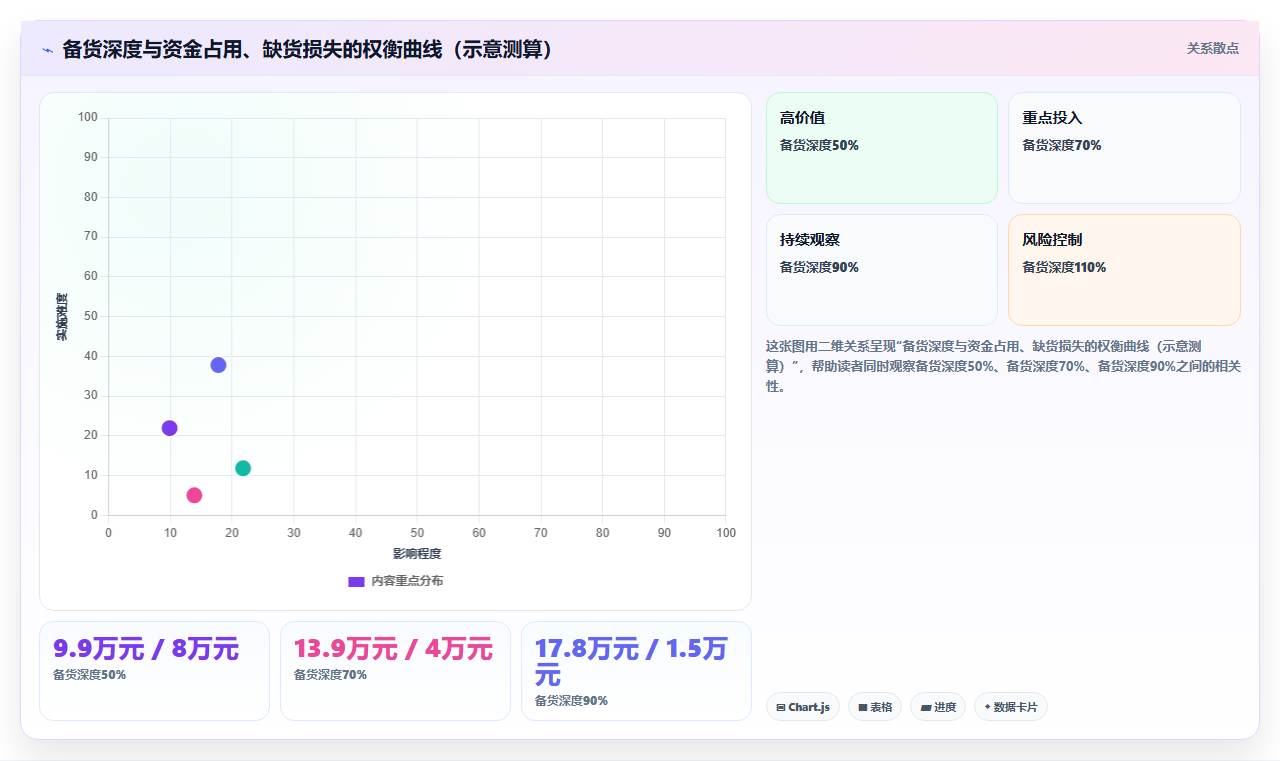
Task: Click the 影响程度 x-axis label
Action: point(417,554)
